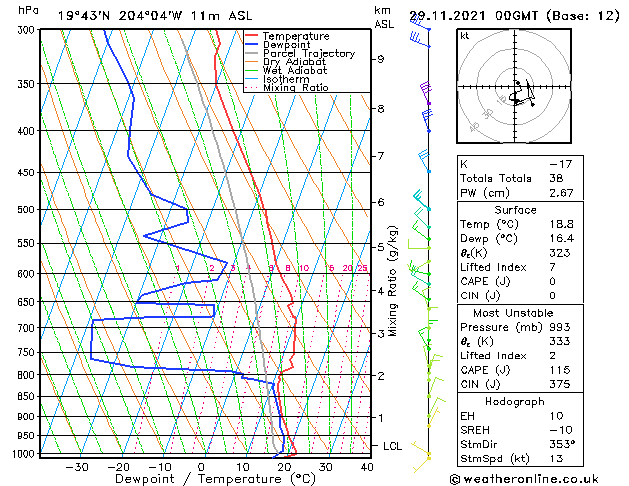Click the '500' hPa pressure axis label
The height and width of the screenshot is (486, 629).
point(28,210)
